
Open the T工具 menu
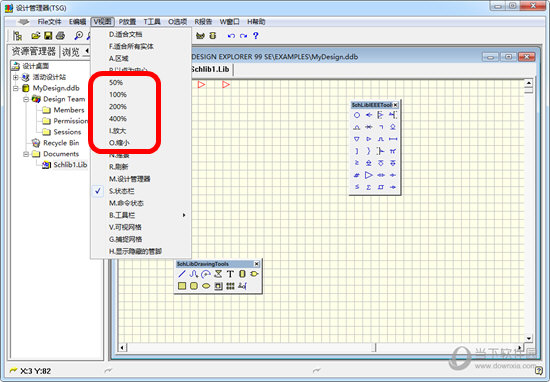coord(152,22)
